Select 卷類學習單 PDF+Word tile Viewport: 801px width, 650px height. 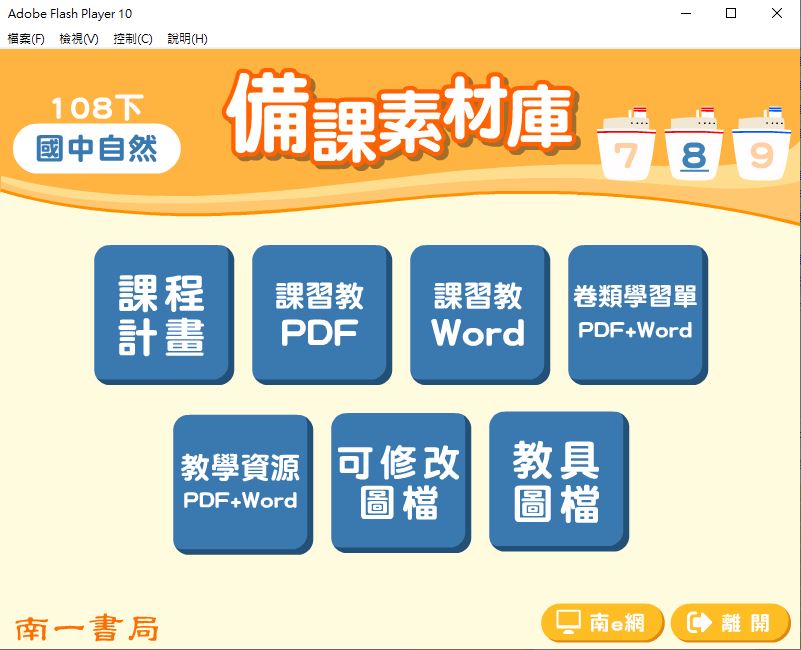click(637, 314)
